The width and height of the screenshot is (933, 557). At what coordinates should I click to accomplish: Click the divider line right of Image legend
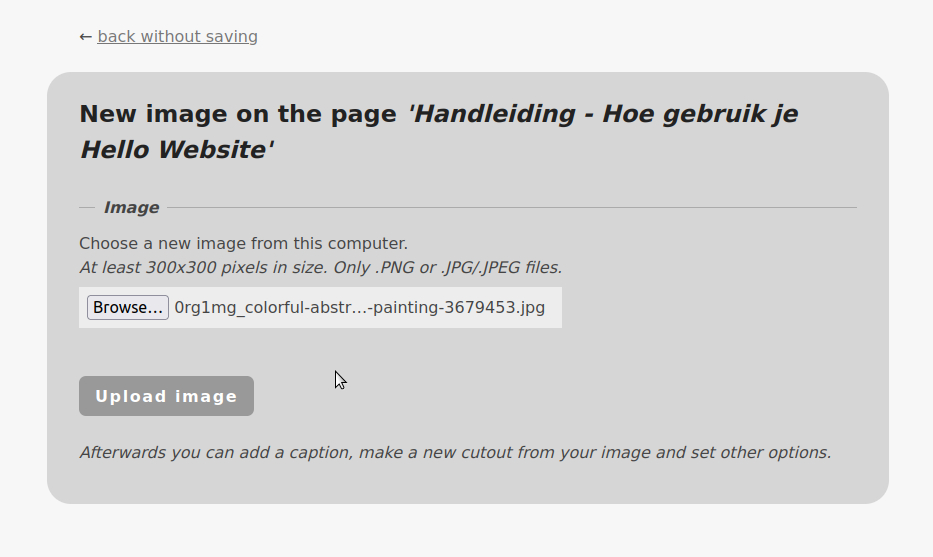pos(510,208)
